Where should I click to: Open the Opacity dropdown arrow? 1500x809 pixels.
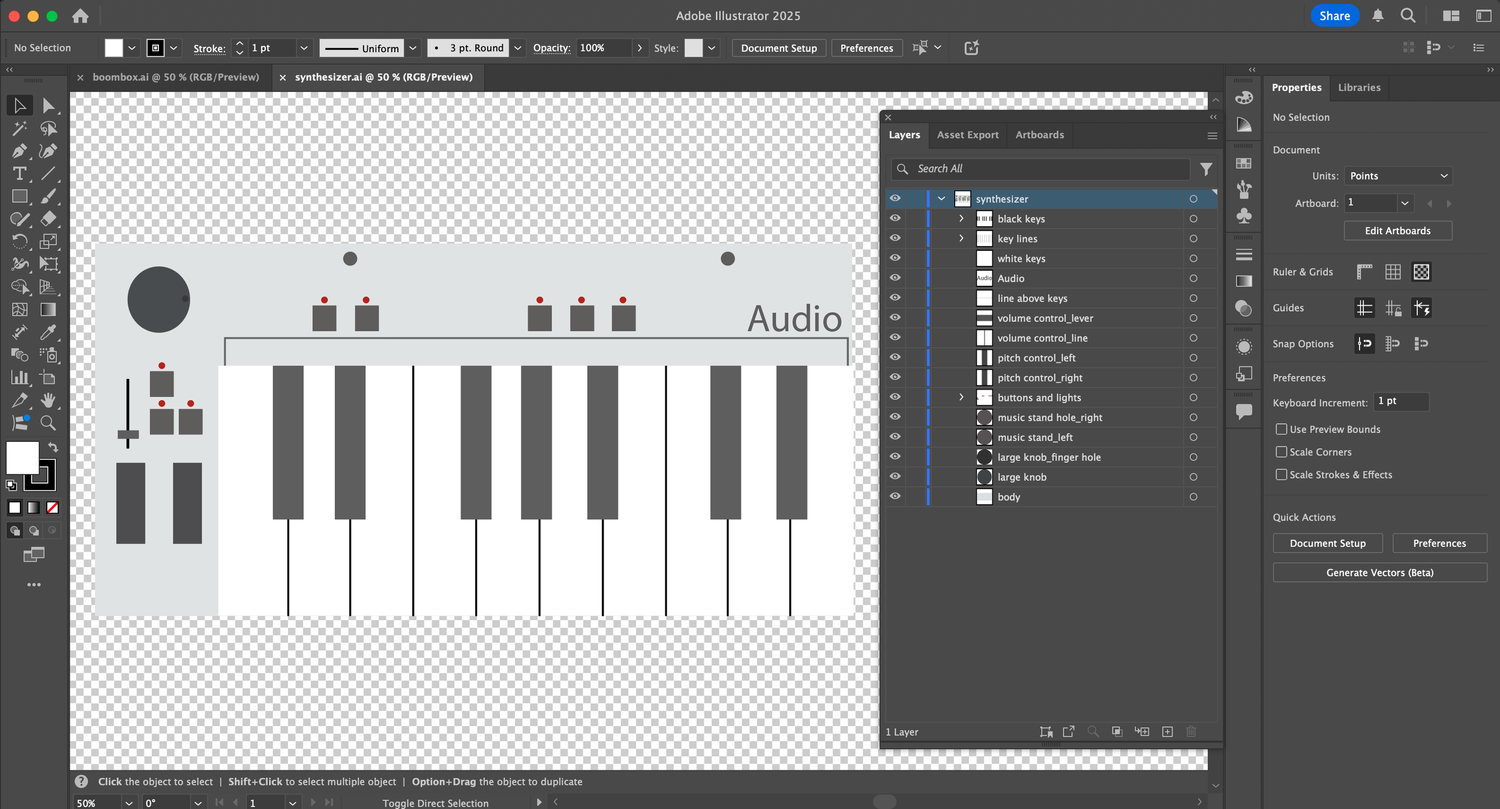[639, 48]
